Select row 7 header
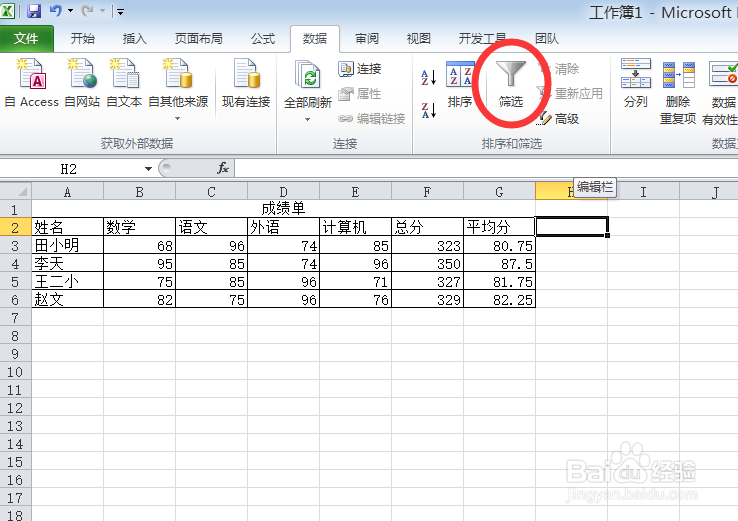Screen dimensions: 738x521 coord(15,317)
